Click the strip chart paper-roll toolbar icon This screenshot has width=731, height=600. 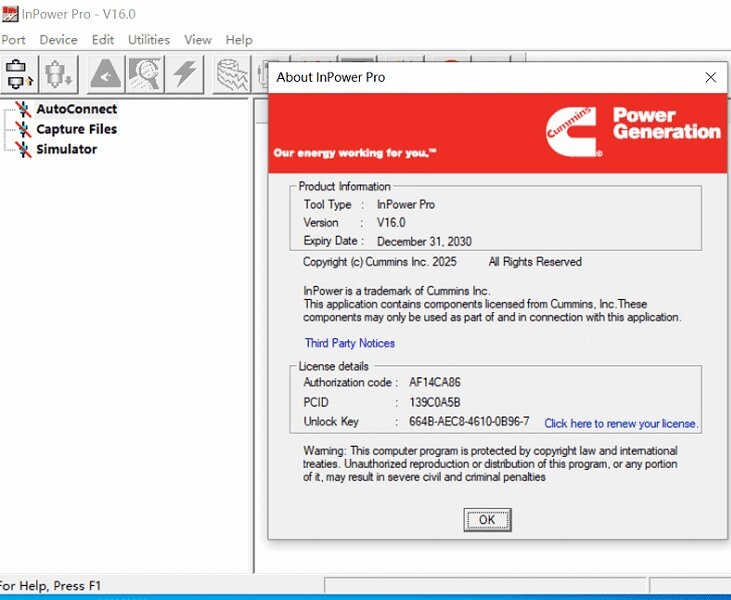[x=232, y=75]
